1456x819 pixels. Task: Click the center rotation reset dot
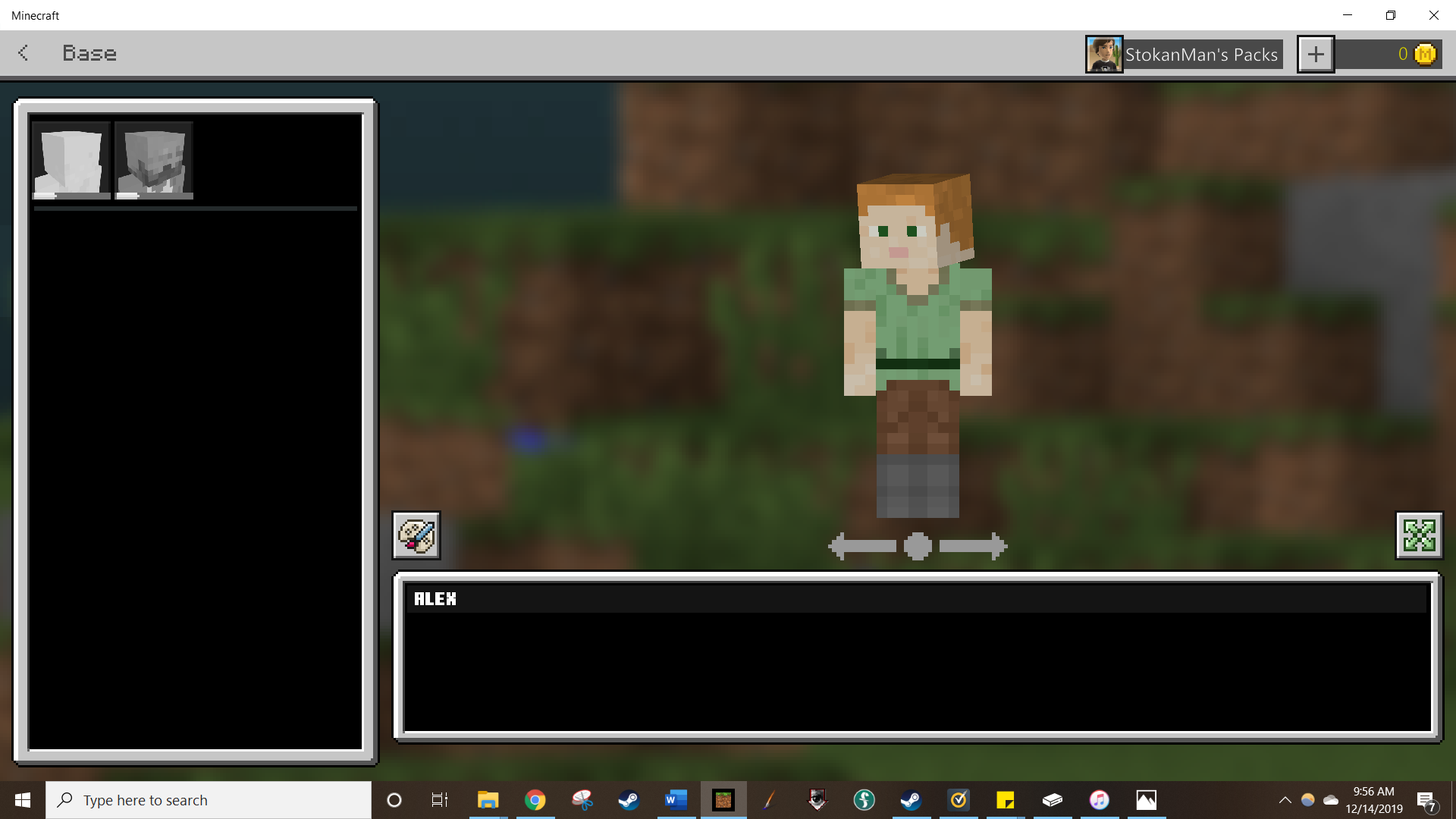pos(918,546)
